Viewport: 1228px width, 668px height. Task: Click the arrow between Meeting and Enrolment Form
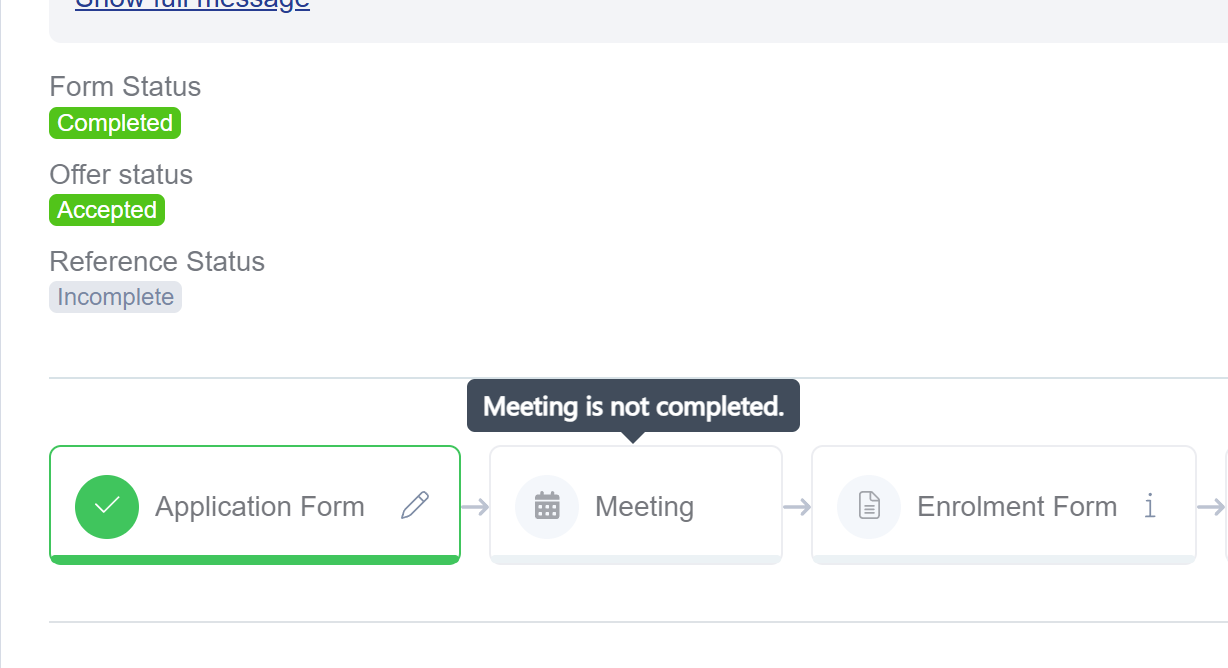point(798,507)
